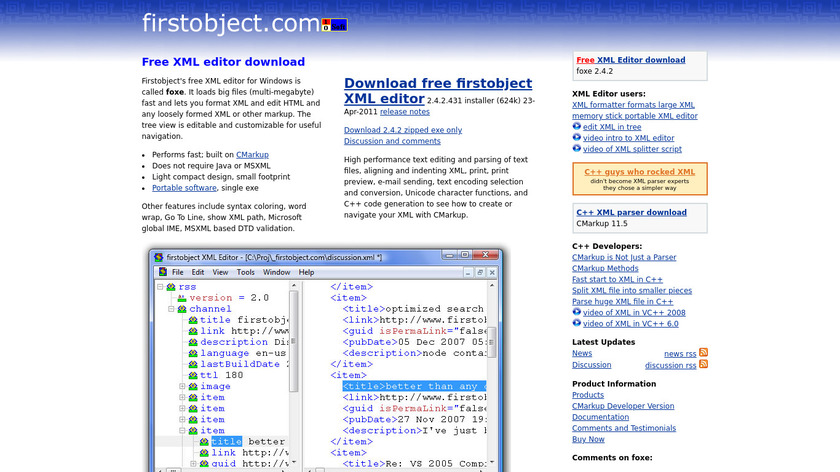The height and width of the screenshot is (472, 840).
Task: Open Discussion and comments link
Action: pyautogui.click(x=392, y=141)
